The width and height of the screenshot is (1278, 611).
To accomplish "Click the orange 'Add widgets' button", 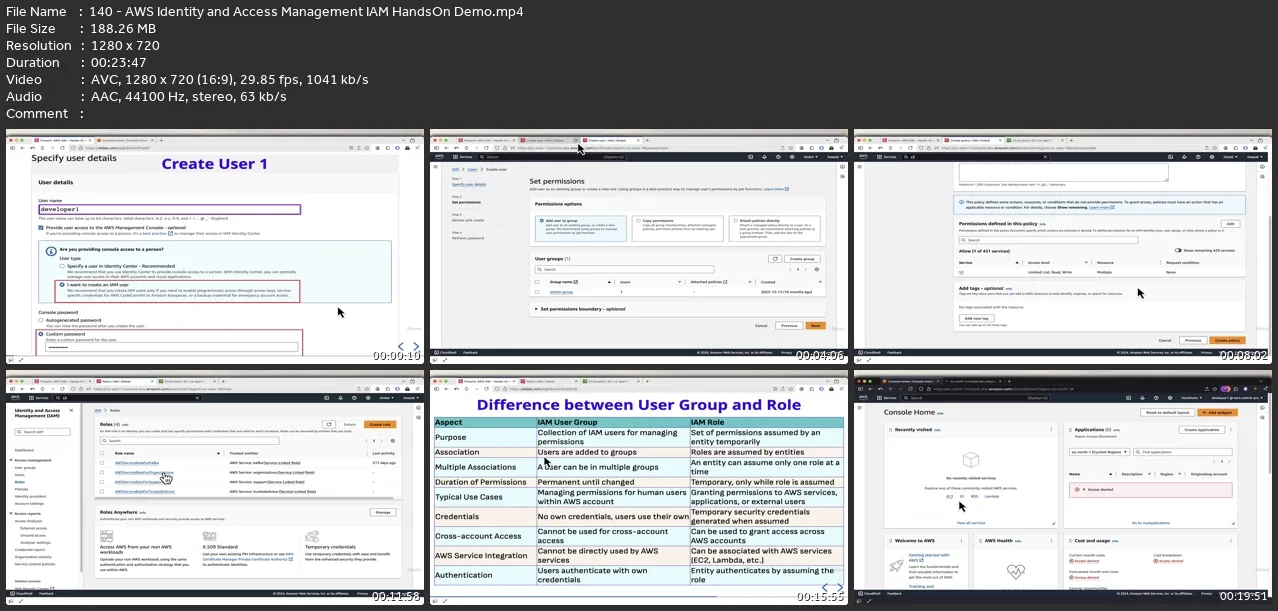I will click(x=1220, y=412).
